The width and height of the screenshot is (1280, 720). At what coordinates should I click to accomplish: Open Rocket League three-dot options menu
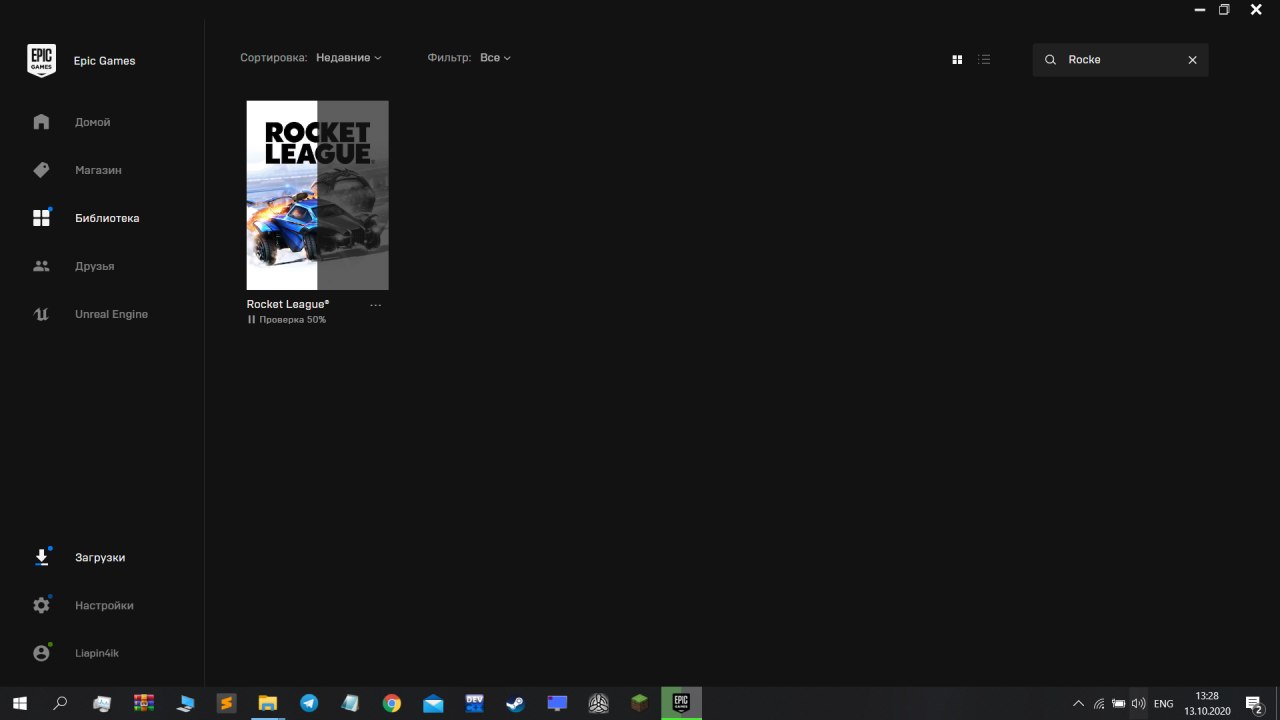(x=376, y=305)
